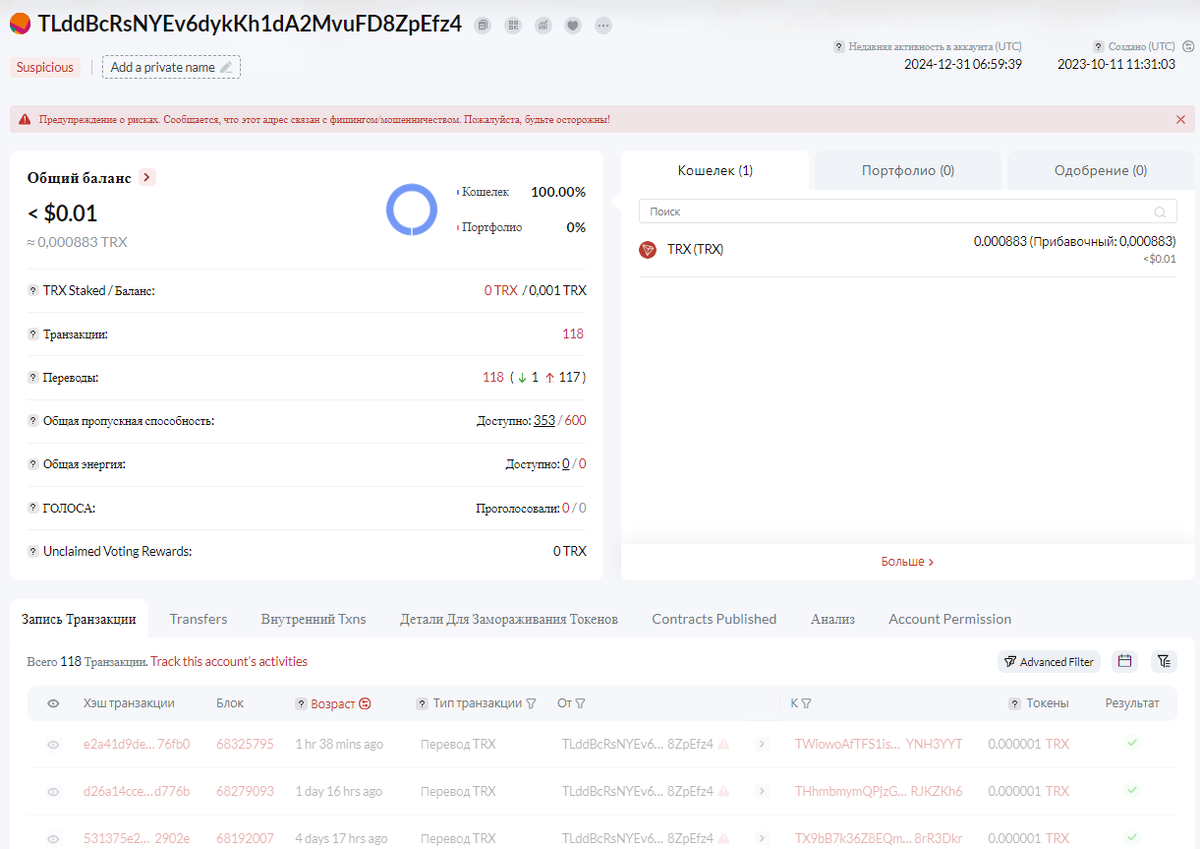The height and width of the screenshot is (849, 1200).
Task: Click help icon for 'TRX Staked / Баланс'
Action: 33,291
